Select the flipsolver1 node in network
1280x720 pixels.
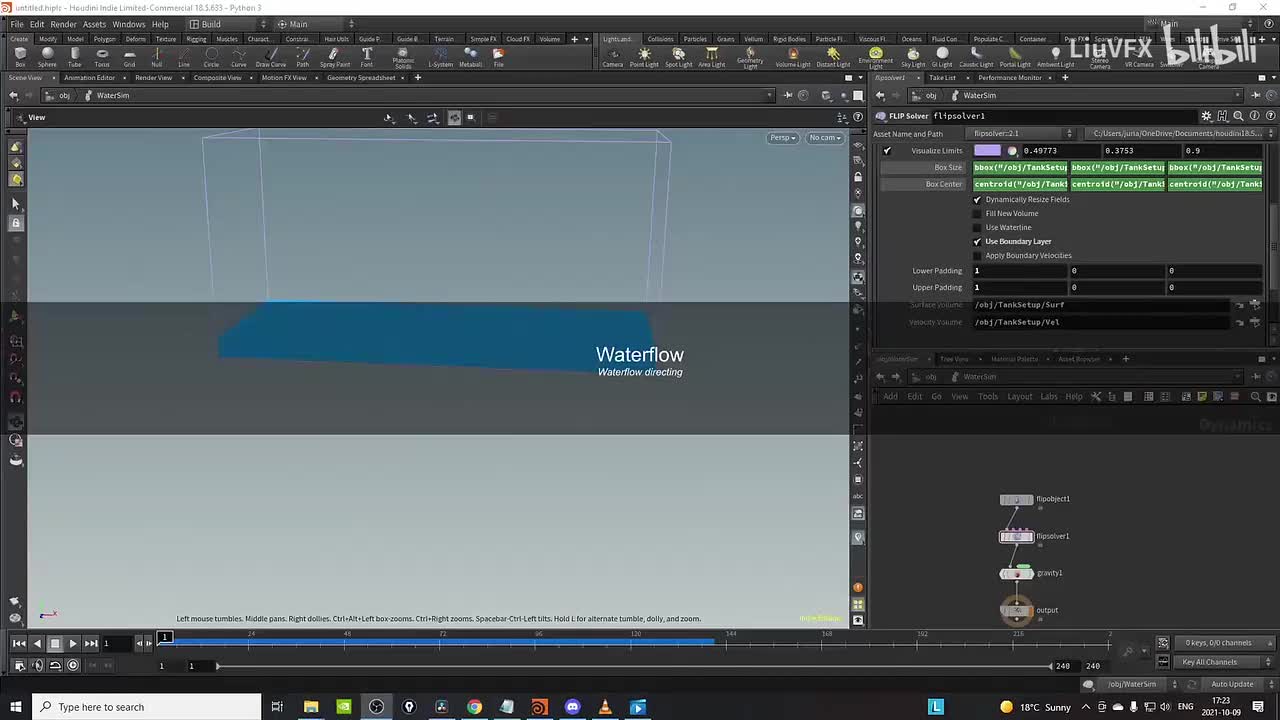click(x=1016, y=537)
